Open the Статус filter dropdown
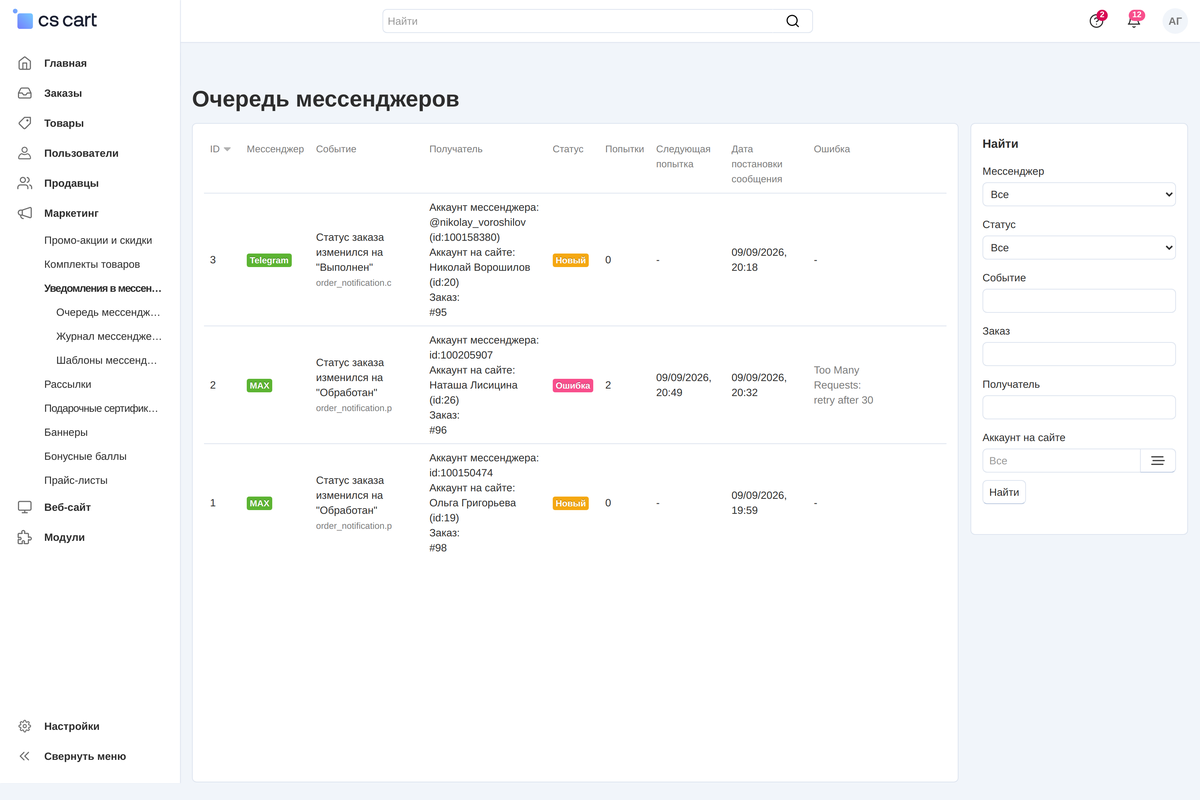This screenshot has height=800, width=1200. coord(1079,247)
